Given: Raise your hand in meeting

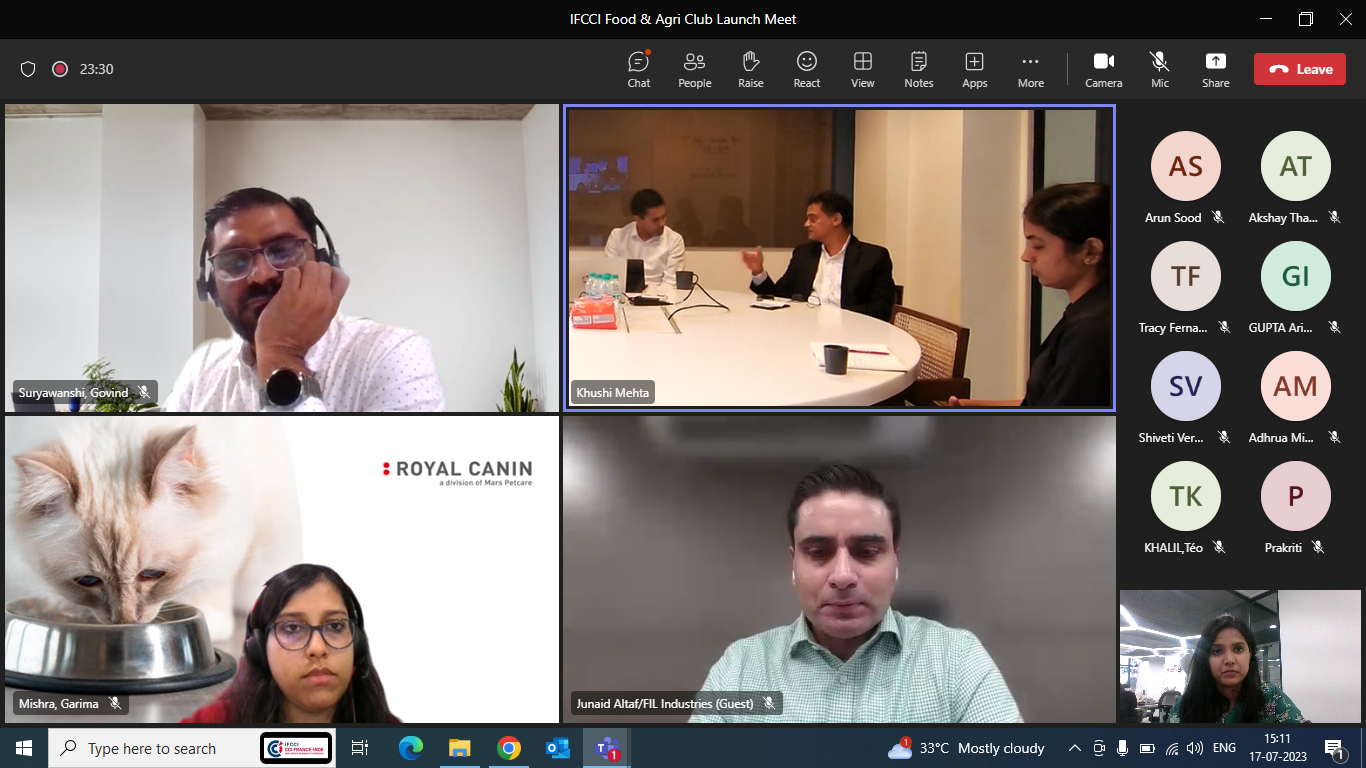Looking at the screenshot, I should (x=750, y=69).
